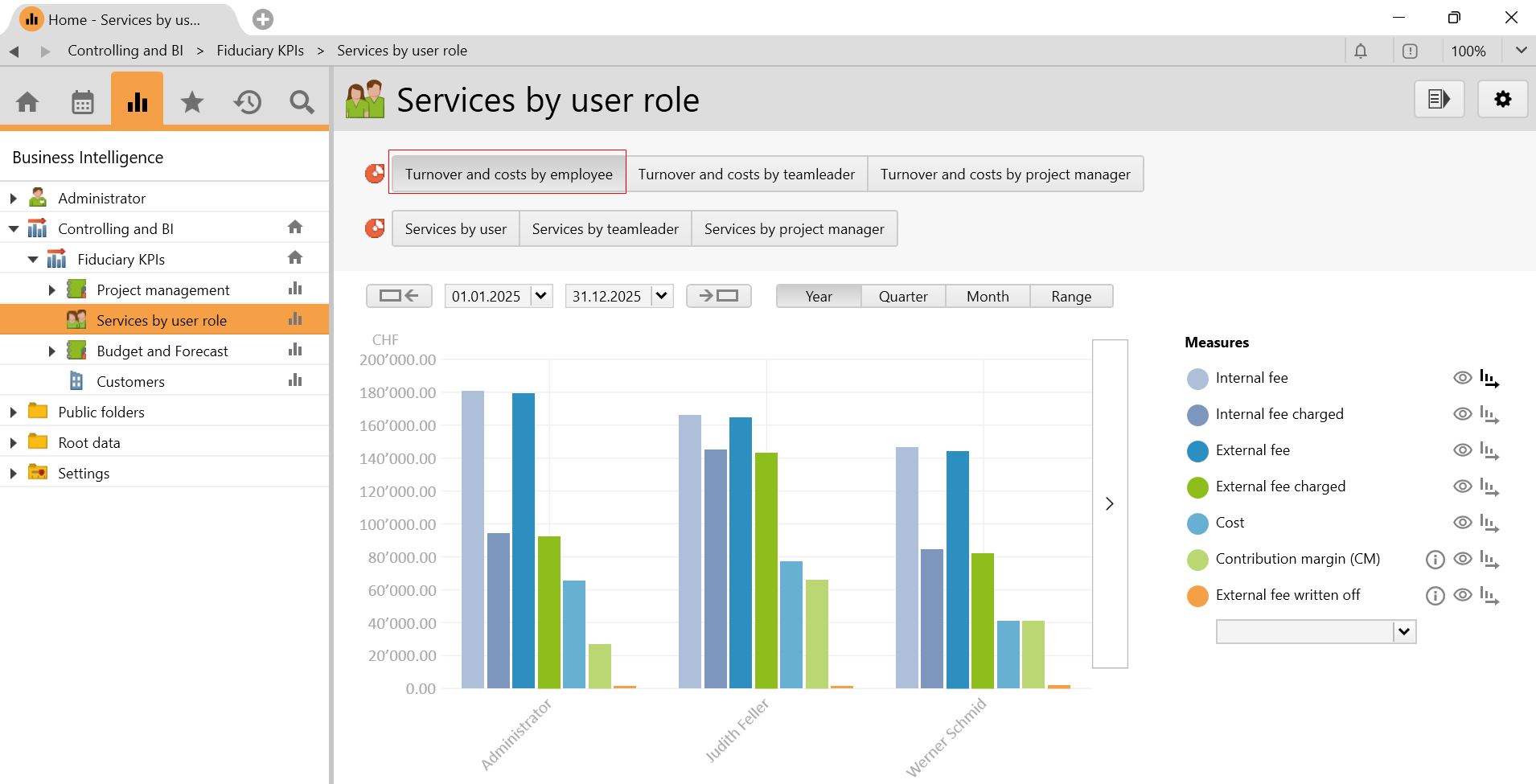Open the history clock icon
Screen dimensions: 1536x784
point(248,102)
